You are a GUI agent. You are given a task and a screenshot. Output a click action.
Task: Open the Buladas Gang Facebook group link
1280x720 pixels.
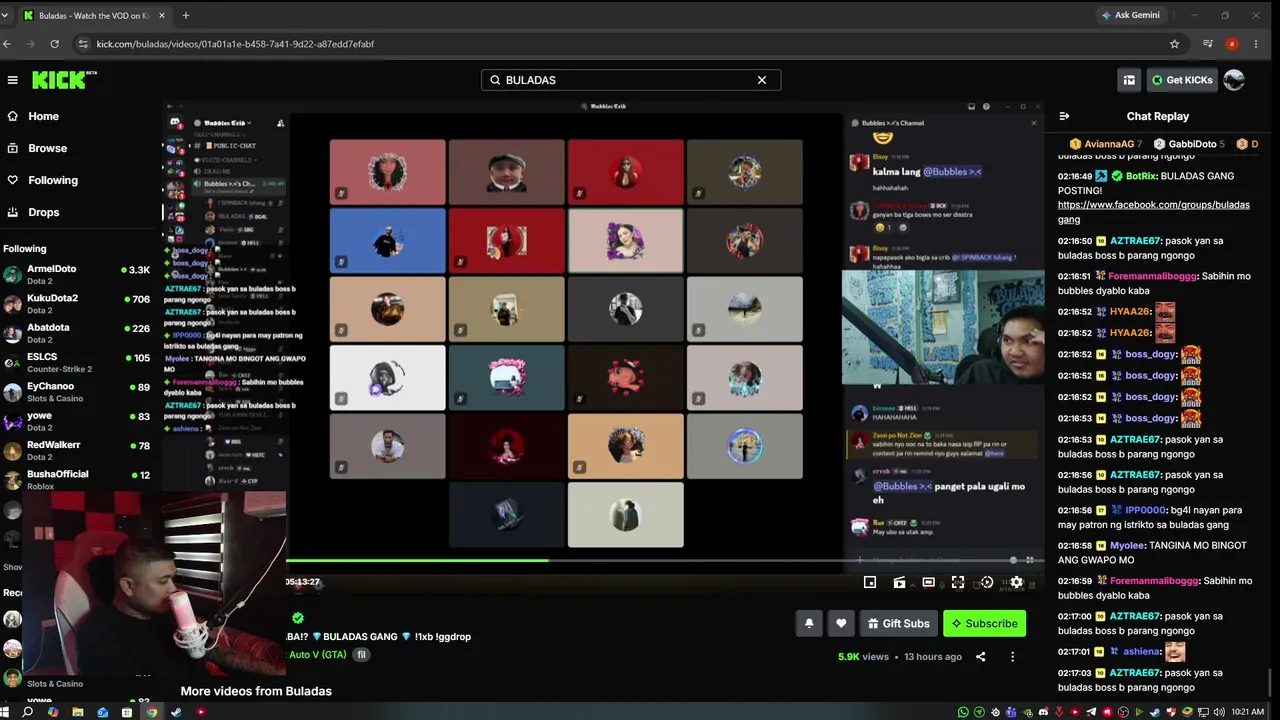(1153, 212)
